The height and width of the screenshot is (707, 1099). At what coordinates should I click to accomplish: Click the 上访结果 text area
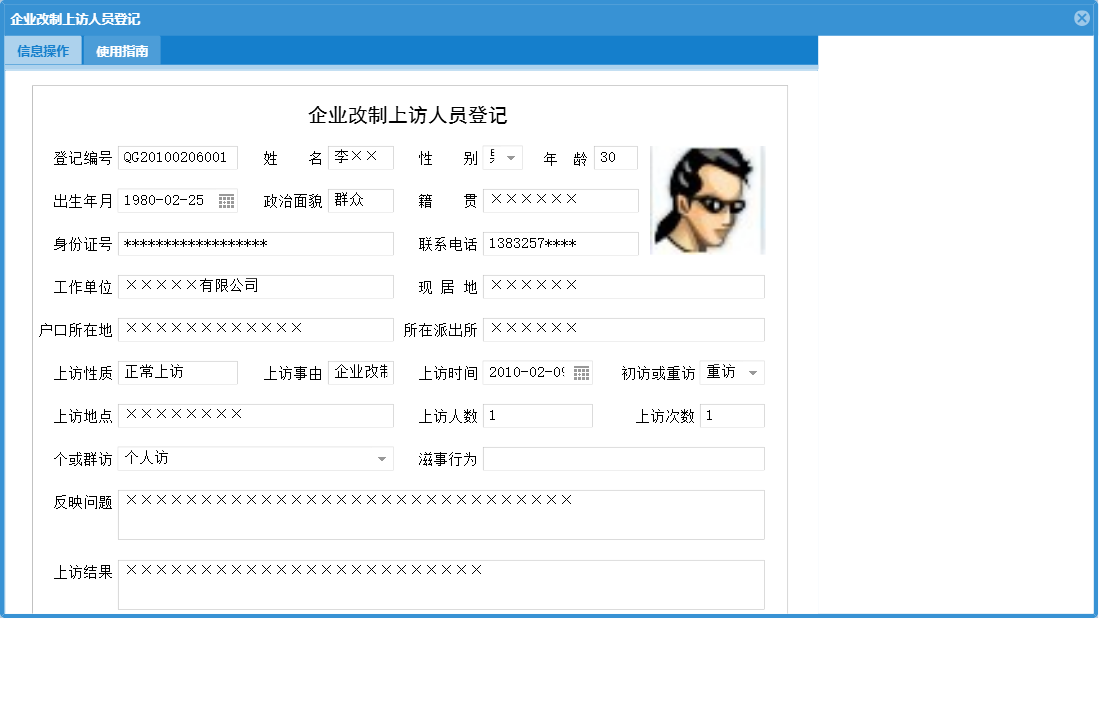tap(440, 584)
